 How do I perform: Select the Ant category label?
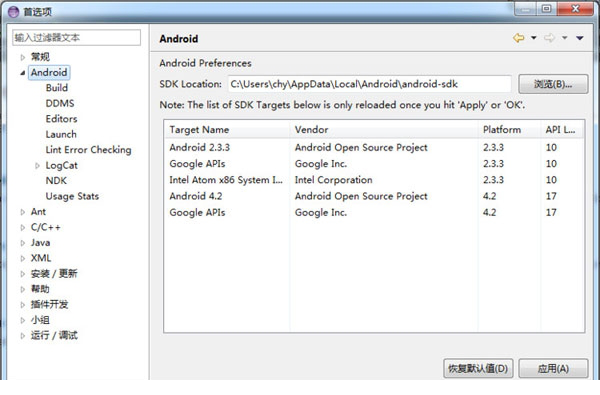[38, 212]
